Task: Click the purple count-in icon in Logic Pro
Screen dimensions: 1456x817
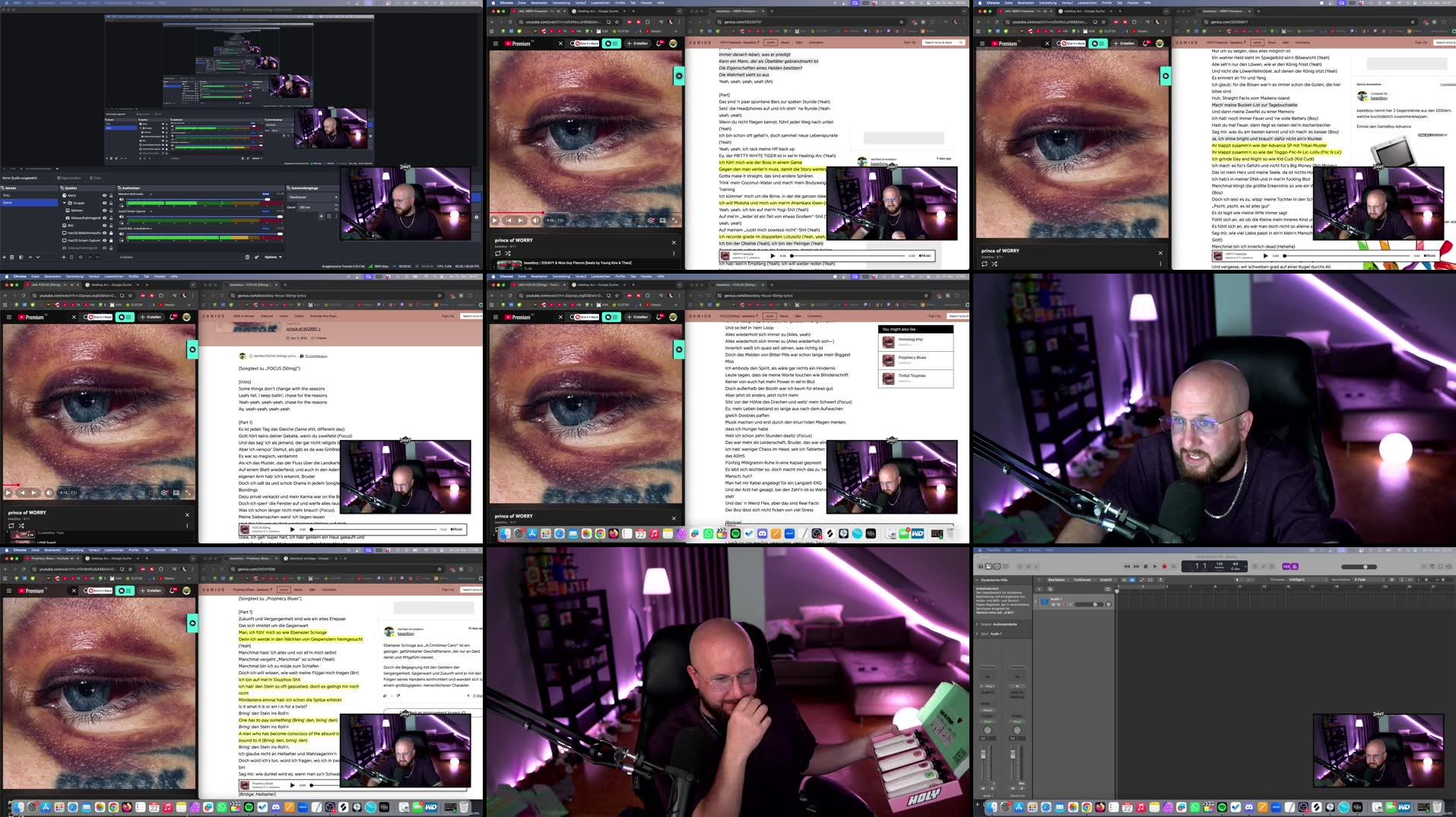Action: tap(1286, 566)
